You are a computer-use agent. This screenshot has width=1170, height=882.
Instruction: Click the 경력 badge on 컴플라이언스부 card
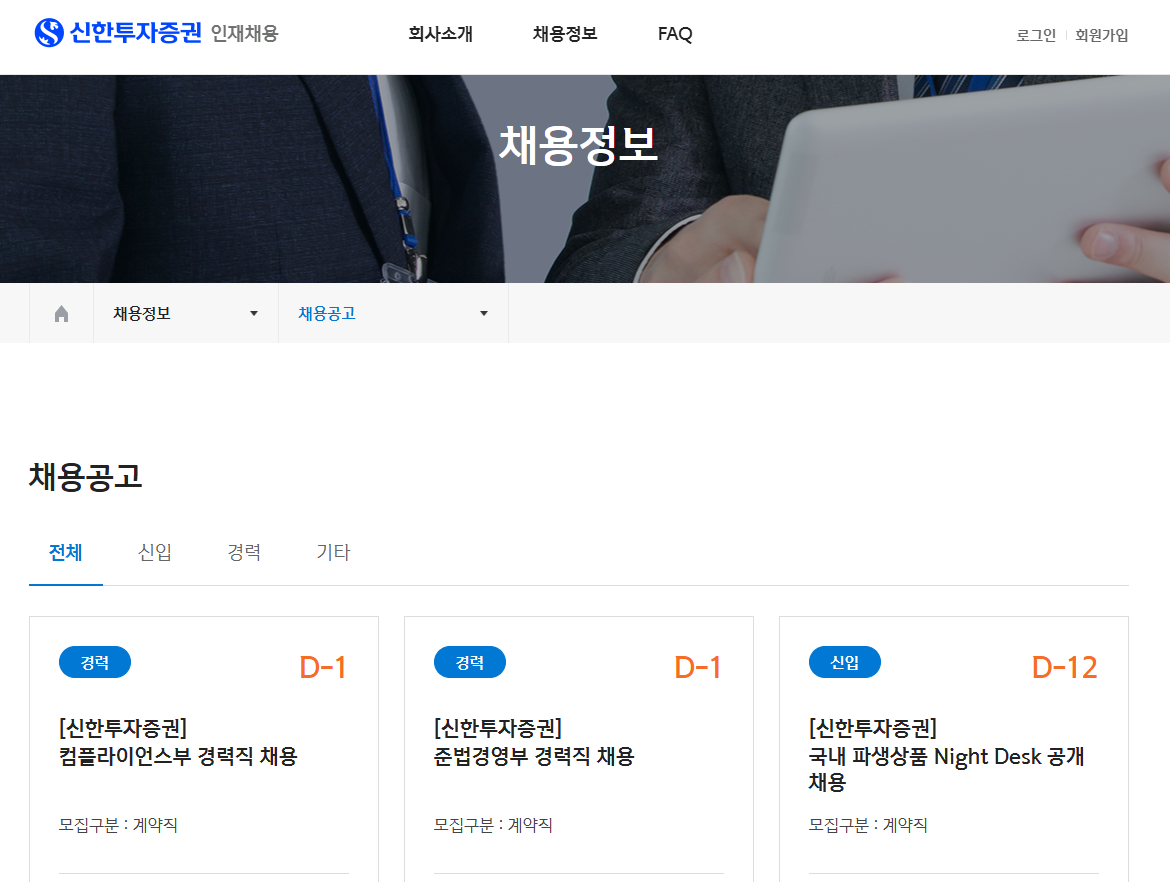95,662
